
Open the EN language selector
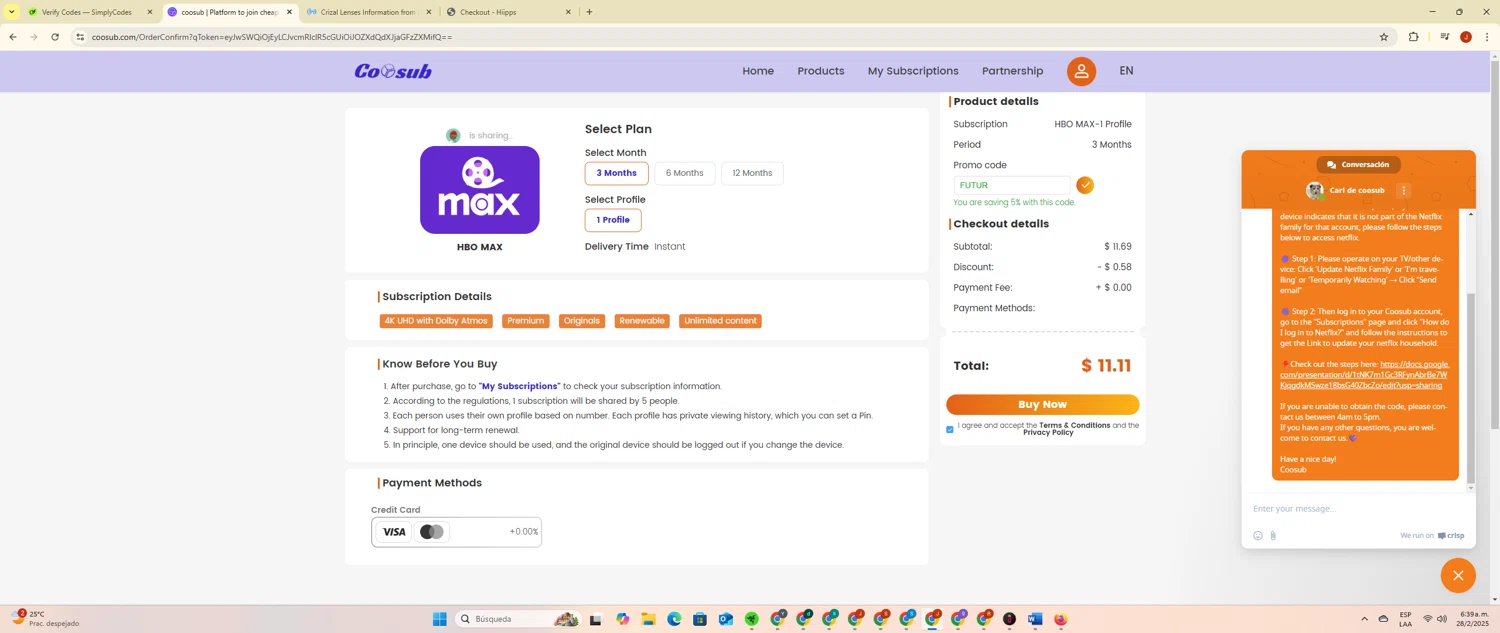coord(1126,71)
